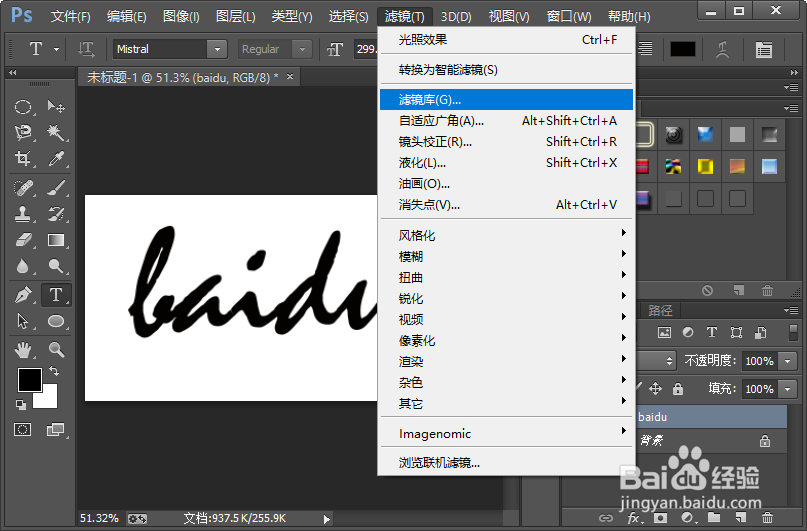Select the 背景 layer
The image size is (807, 531).
711,441
